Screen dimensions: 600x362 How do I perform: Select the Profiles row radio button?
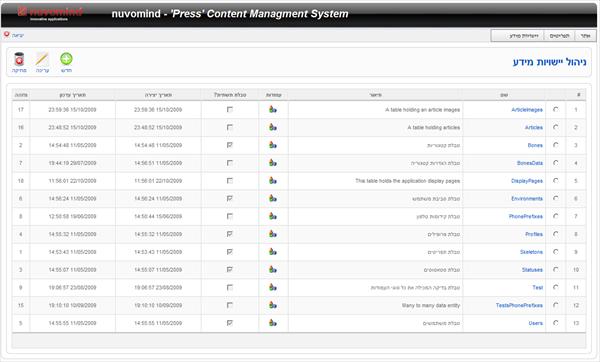coord(556,234)
